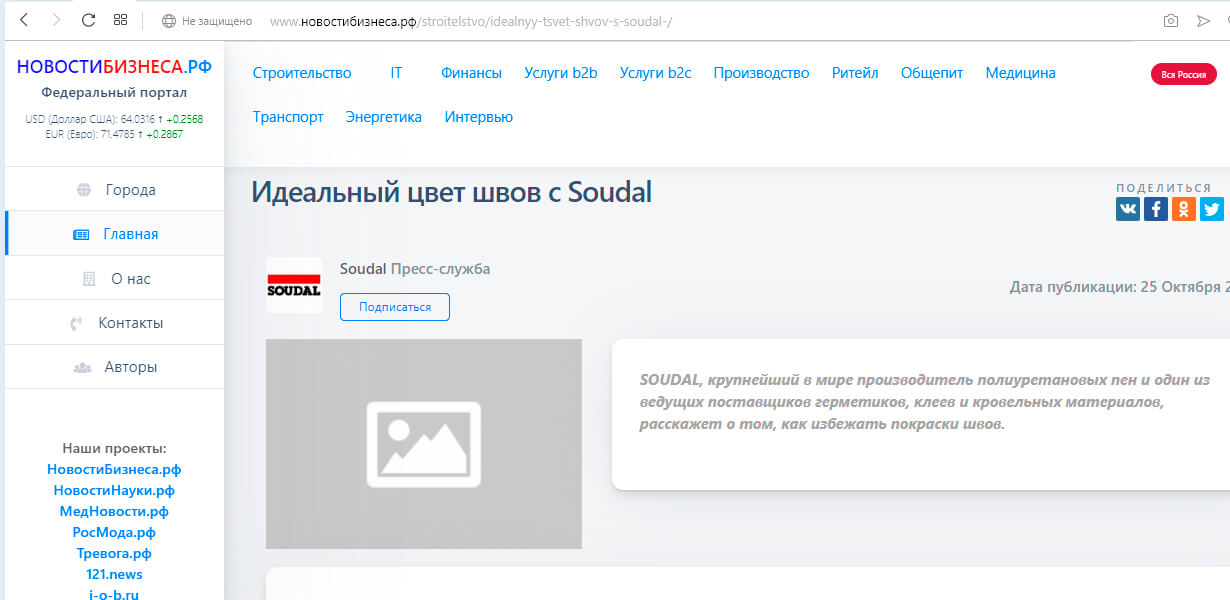
Task: Click the НОВОСТИБИЗНЕСА.РФ site logo
Action: click(x=114, y=67)
